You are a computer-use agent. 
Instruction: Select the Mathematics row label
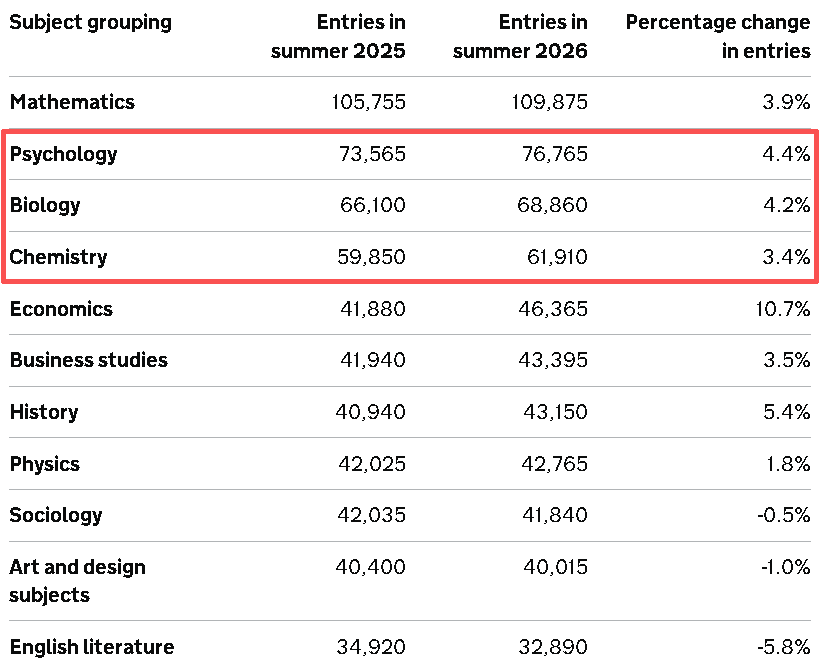72,102
